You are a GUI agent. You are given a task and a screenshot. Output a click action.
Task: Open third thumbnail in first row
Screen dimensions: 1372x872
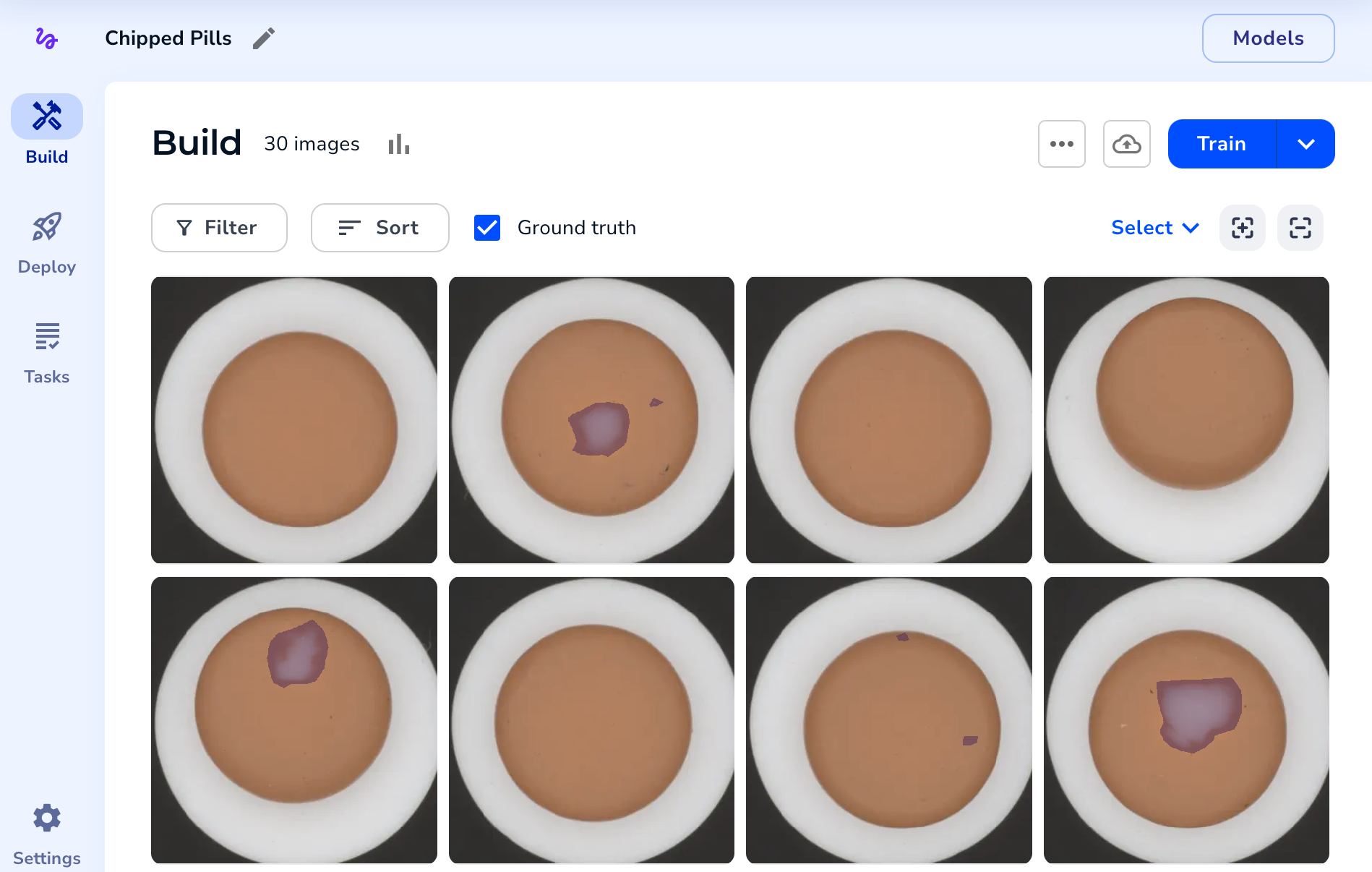click(889, 420)
